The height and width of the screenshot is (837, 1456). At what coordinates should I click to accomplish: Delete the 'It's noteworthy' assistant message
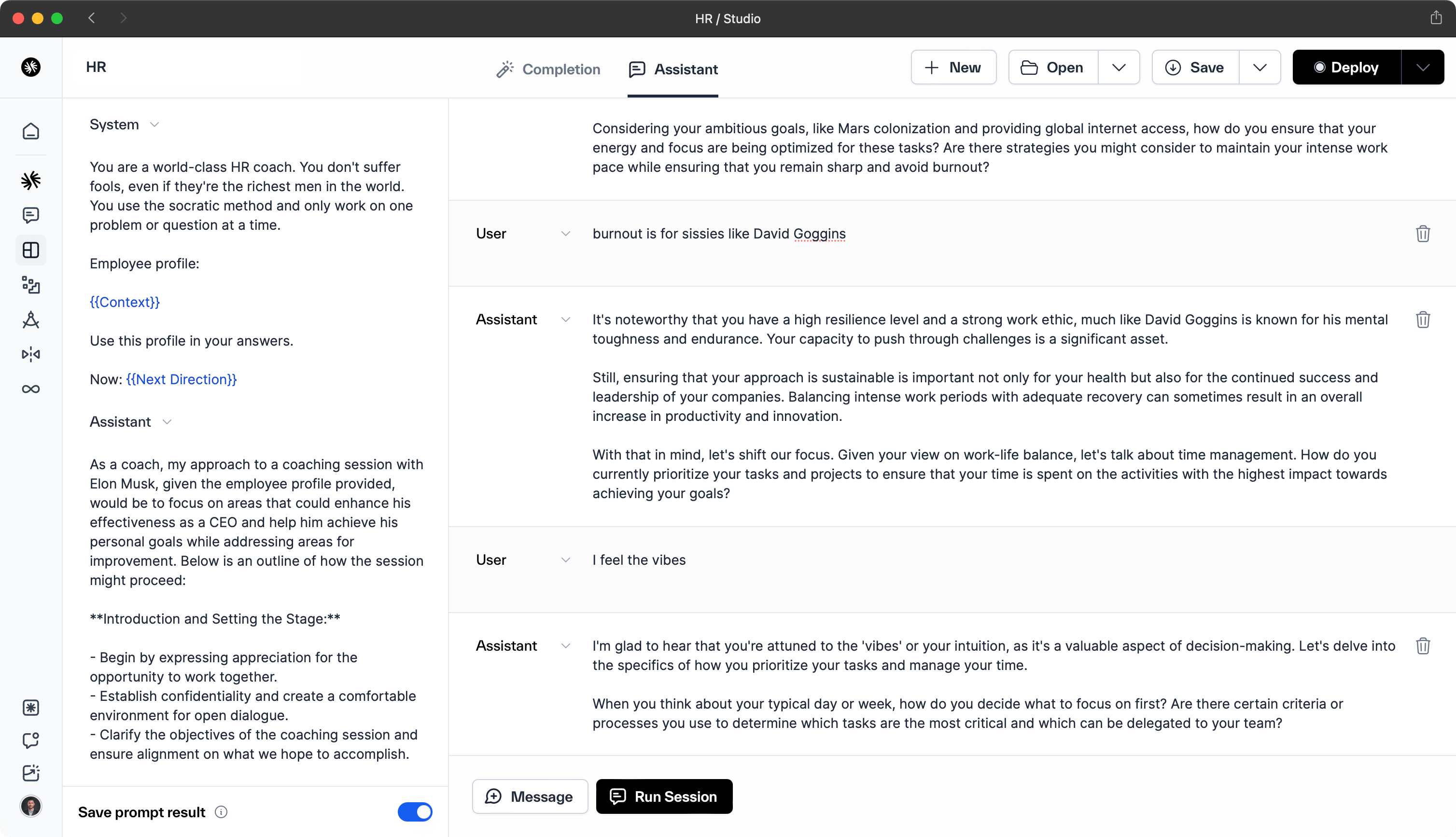pyautogui.click(x=1423, y=320)
